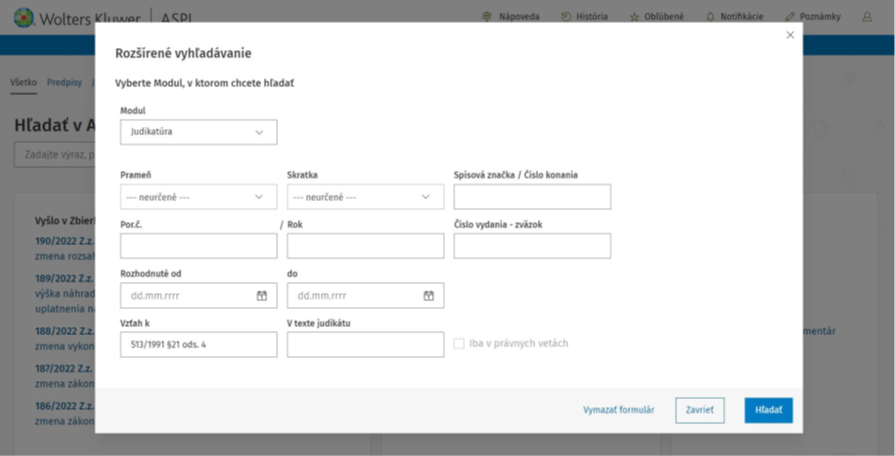
Task: Open Obľúbené favorites star
Action: (634, 17)
